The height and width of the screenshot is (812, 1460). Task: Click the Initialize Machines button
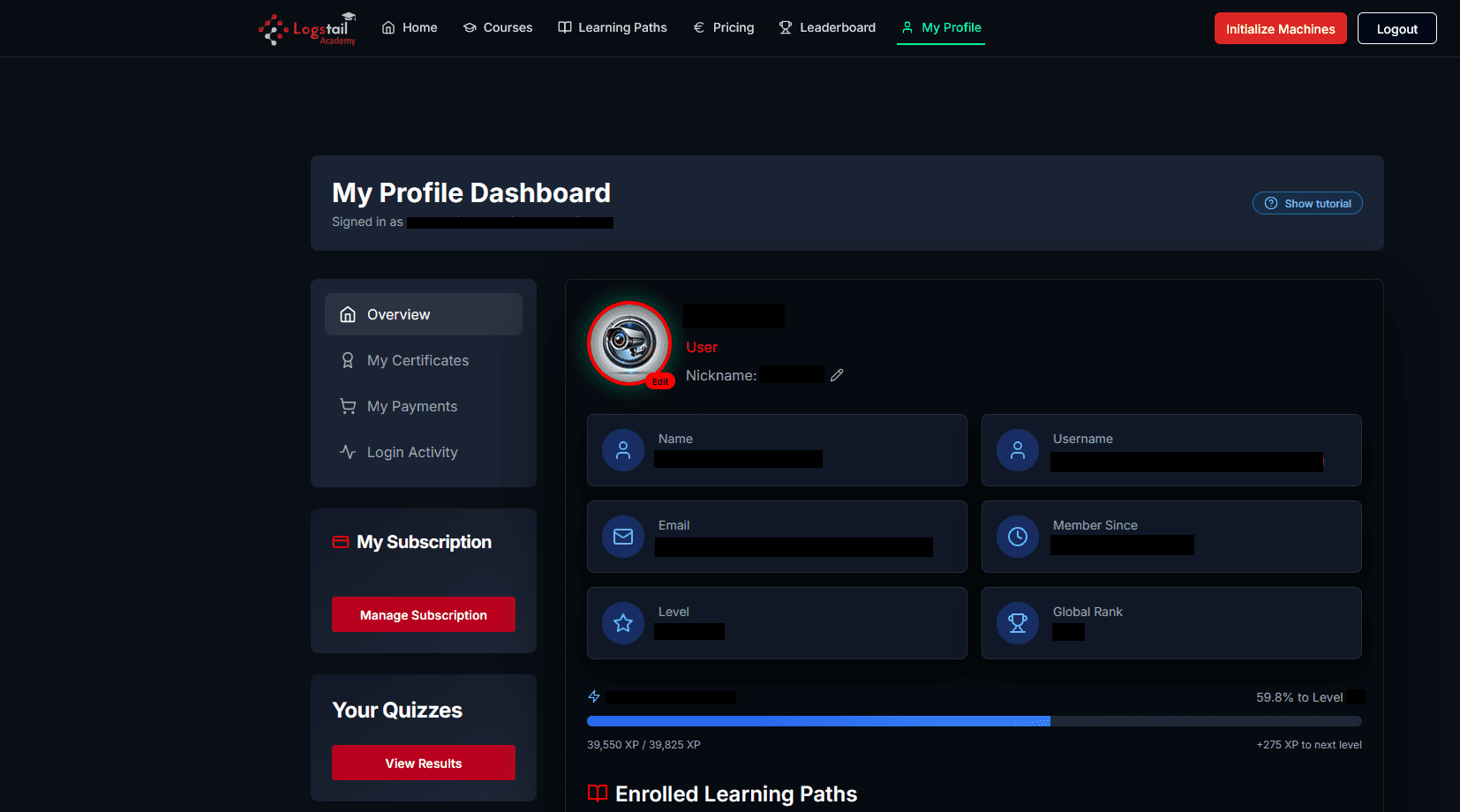coord(1280,28)
